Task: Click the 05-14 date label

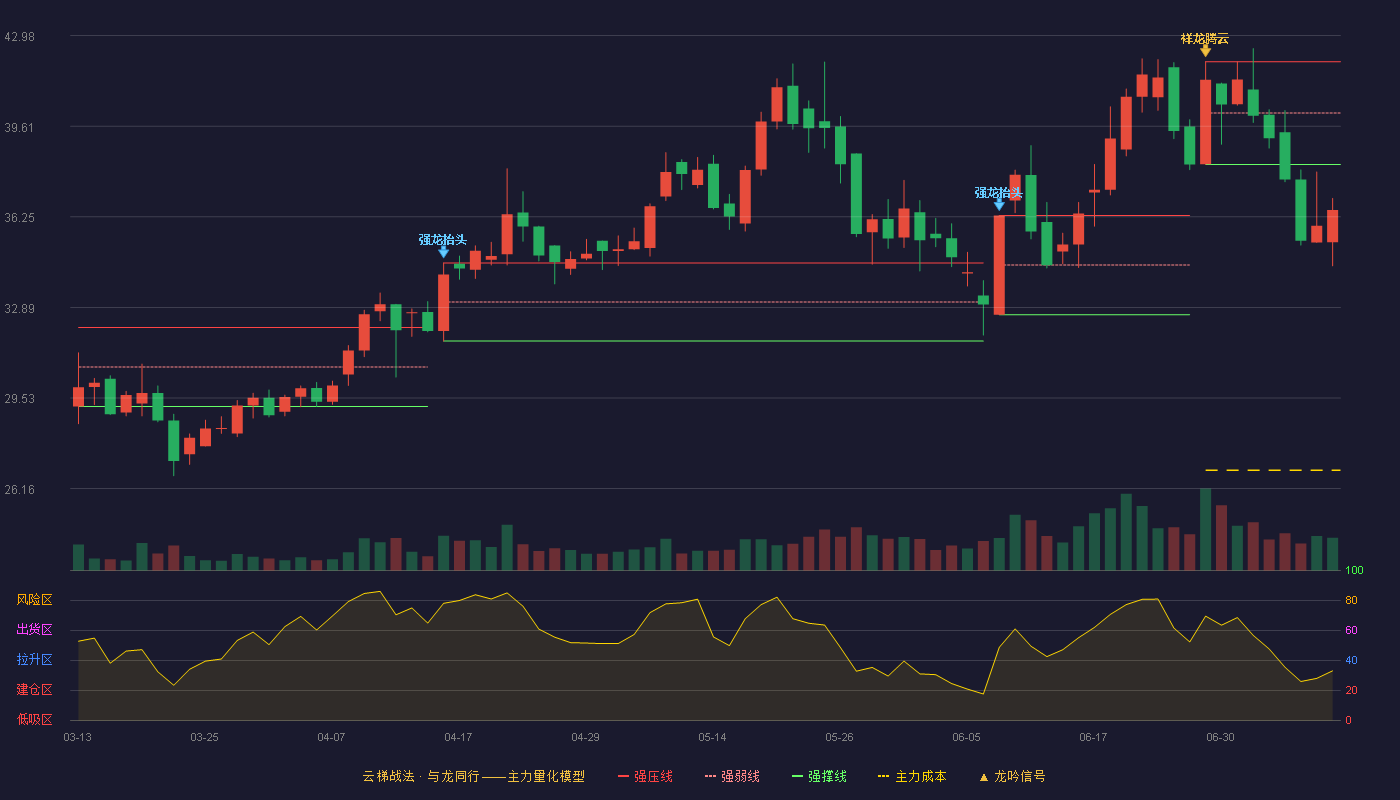Action: pos(712,737)
